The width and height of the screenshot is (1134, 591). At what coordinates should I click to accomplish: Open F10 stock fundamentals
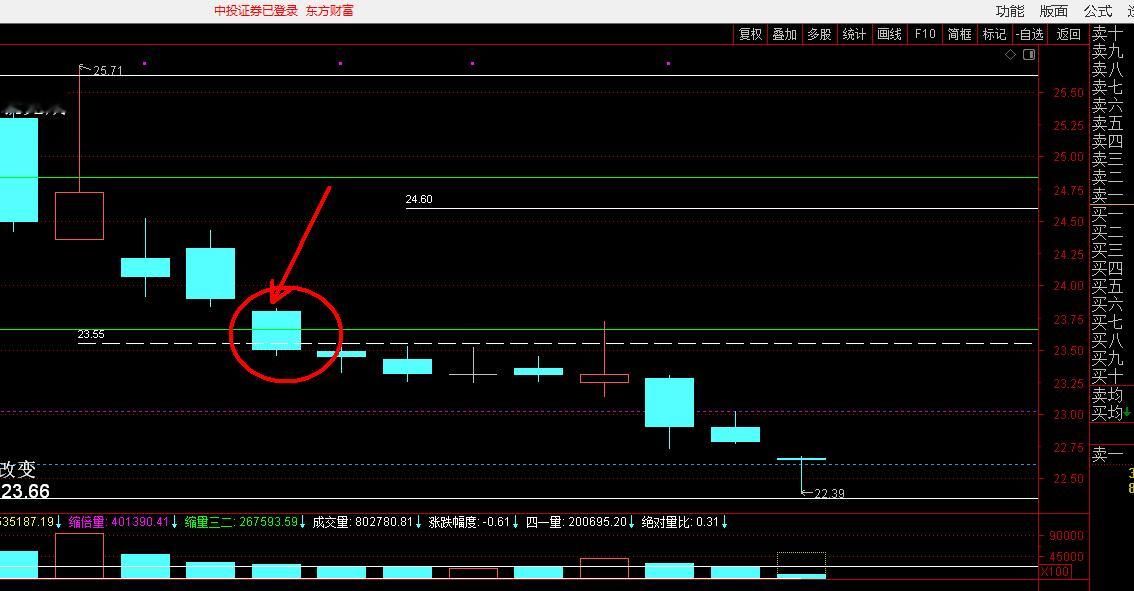pyautogui.click(x=923, y=33)
